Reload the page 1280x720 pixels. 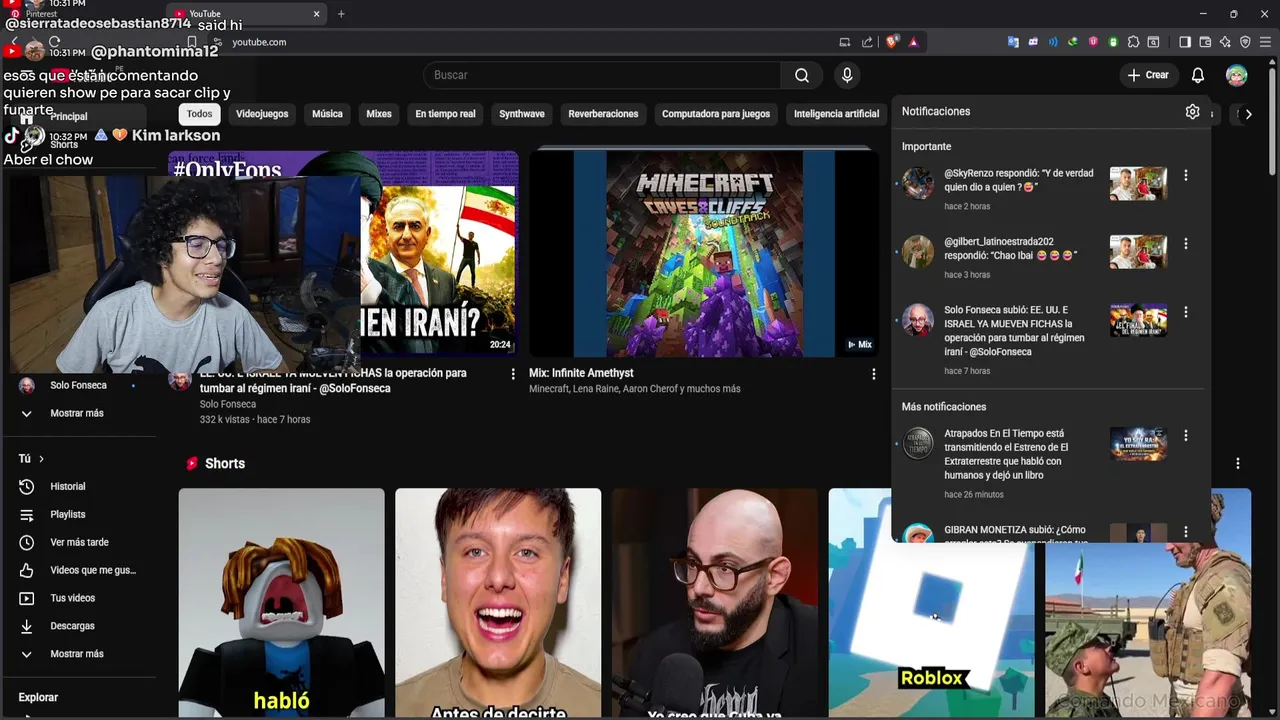tap(54, 42)
